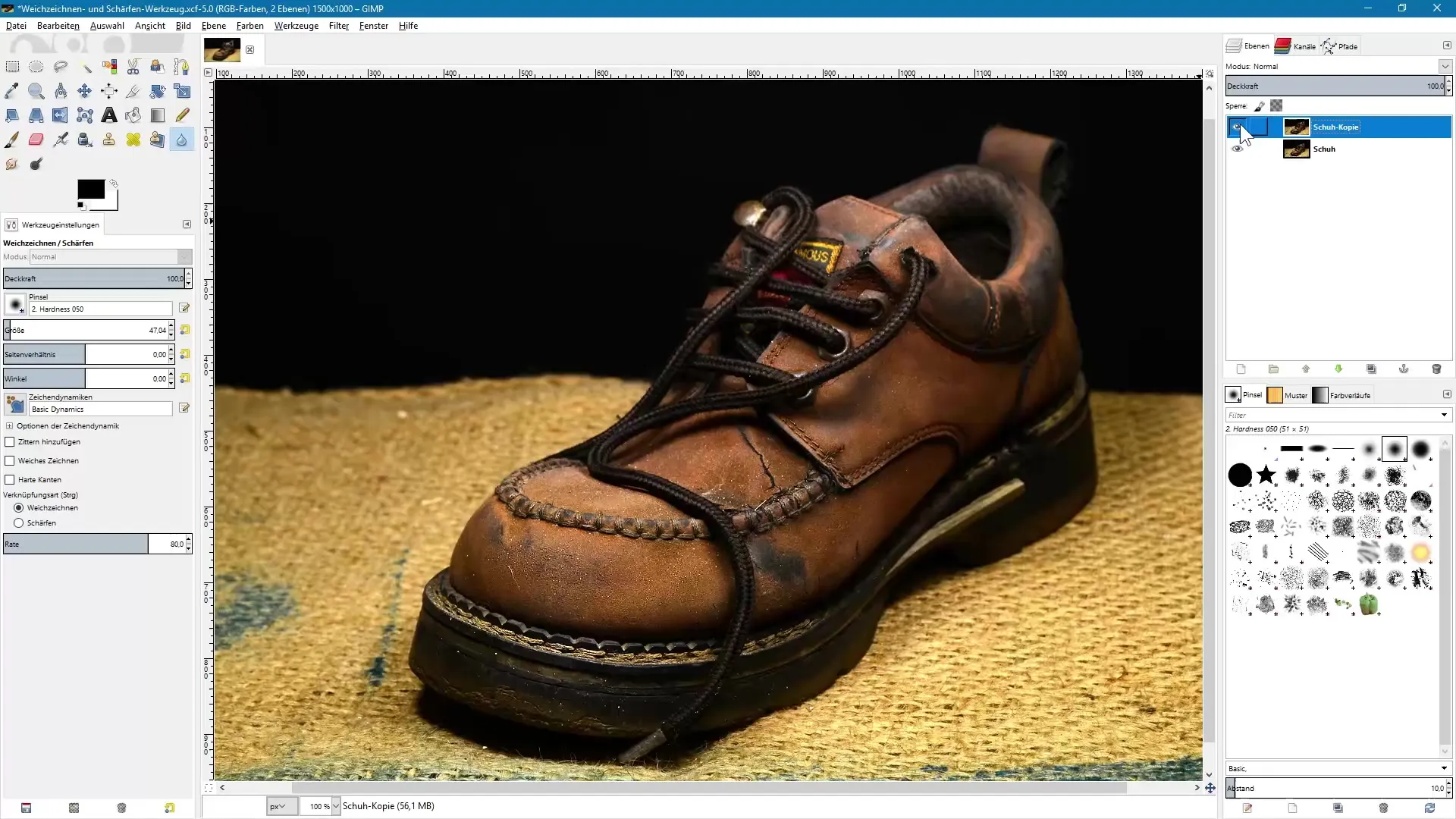Select the yellow Heal bandage tool
Screen dimensions: 1456x819
point(133,140)
